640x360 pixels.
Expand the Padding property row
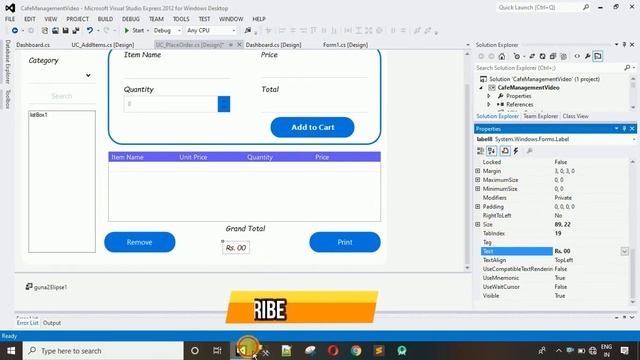[x=478, y=207]
